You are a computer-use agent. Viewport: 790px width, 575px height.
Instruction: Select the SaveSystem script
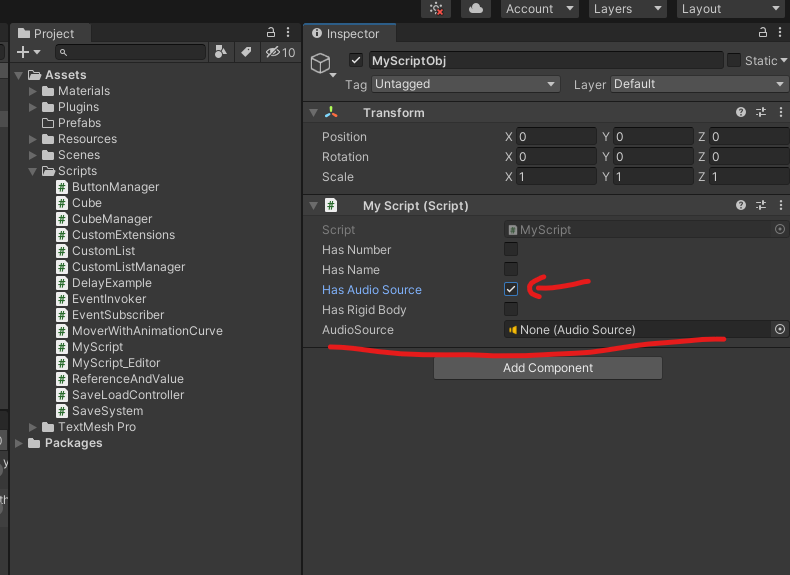coord(107,411)
